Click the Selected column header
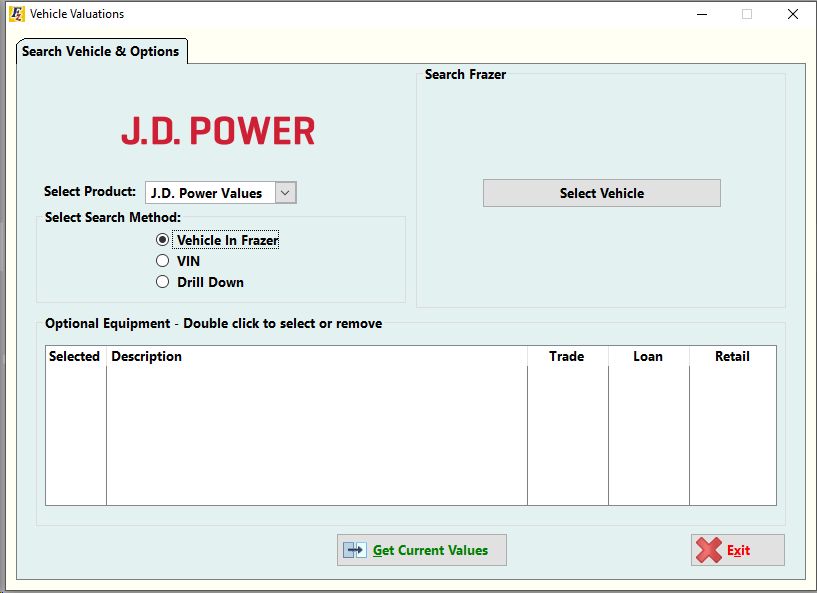Viewport: 817px width, 593px height. (x=75, y=356)
